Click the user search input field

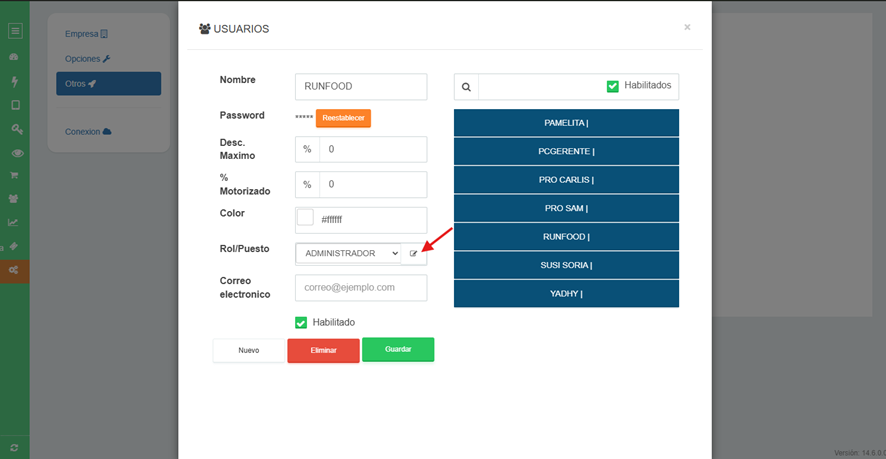[x=540, y=87]
